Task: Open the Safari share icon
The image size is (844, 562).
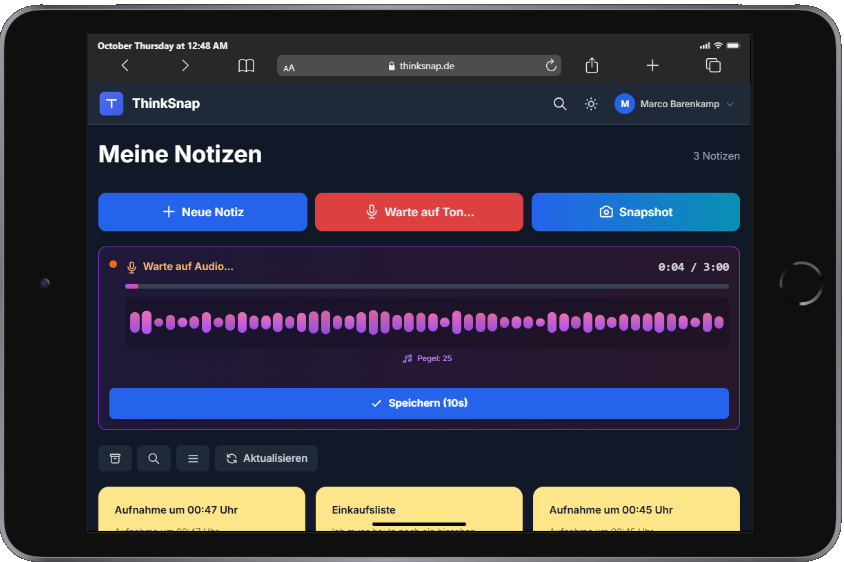Action: tap(592, 66)
